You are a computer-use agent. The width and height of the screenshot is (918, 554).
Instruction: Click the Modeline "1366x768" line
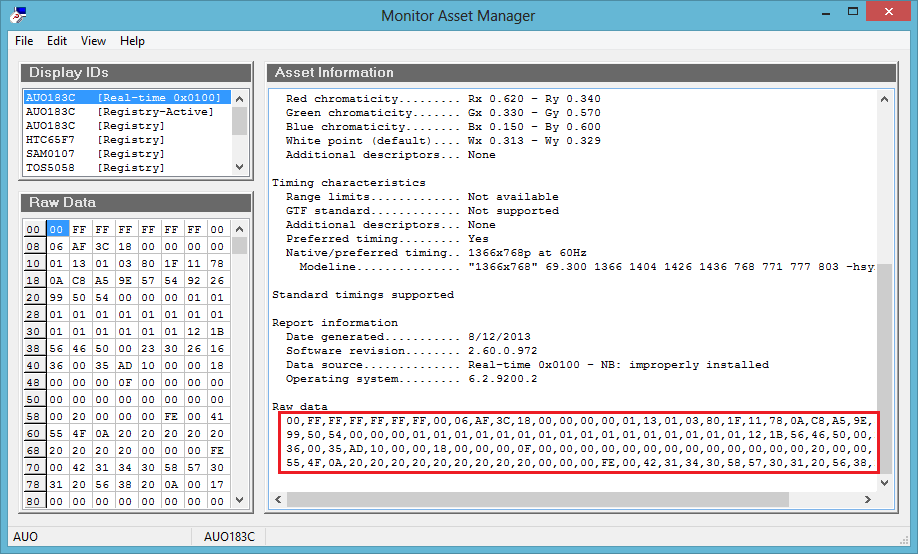pyautogui.click(x=587, y=267)
